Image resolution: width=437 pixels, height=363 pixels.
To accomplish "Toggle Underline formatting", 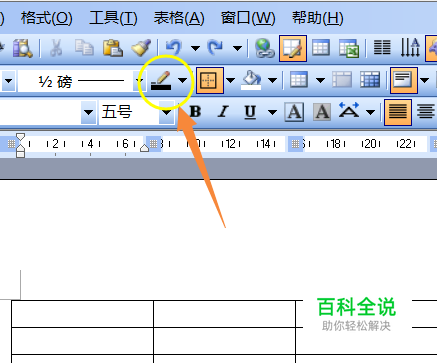I will point(250,112).
